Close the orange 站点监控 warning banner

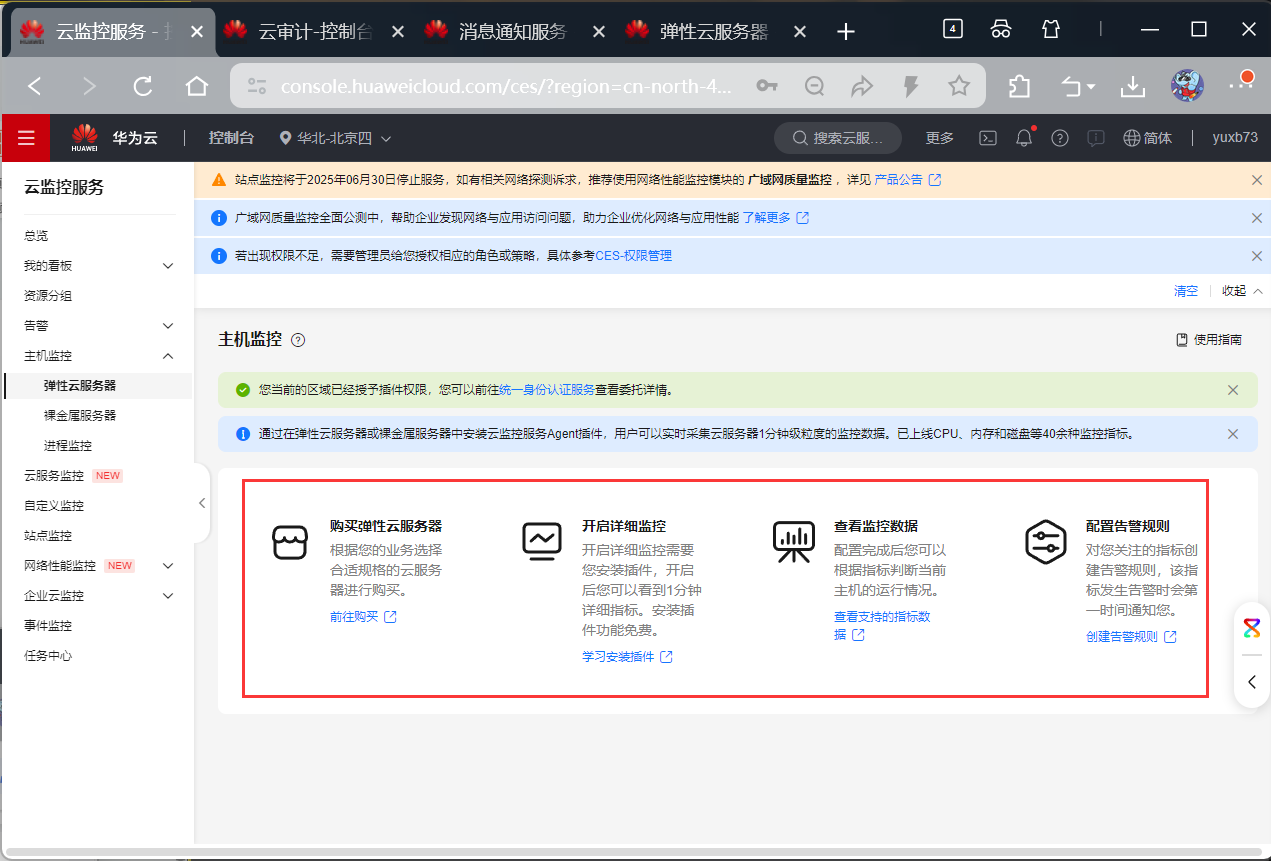click(x=1257, y=180)
